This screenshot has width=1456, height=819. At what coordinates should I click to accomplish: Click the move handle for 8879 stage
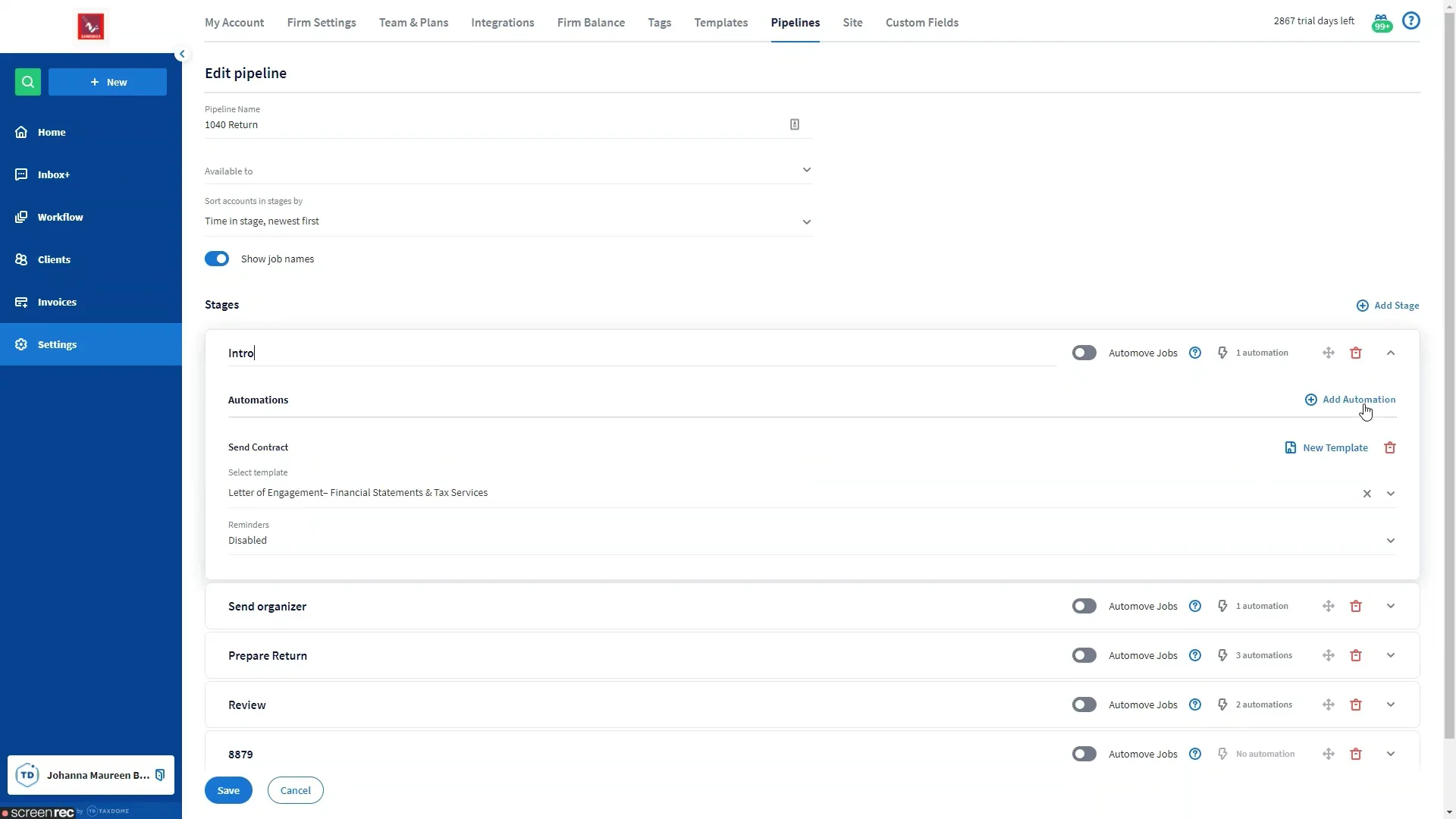(1329, 754)
